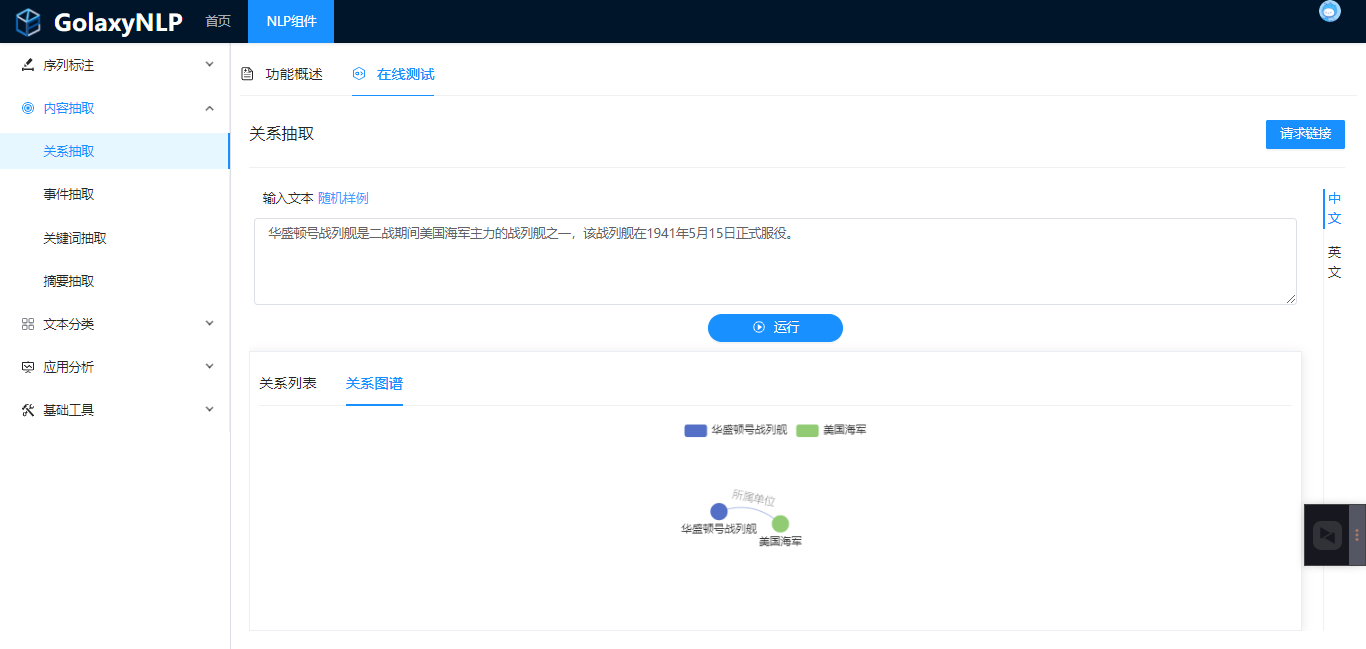The width and height of the screenshot is (1366, 649).
Task: Click the 功能概述 document icon
Action: [247, 74]
